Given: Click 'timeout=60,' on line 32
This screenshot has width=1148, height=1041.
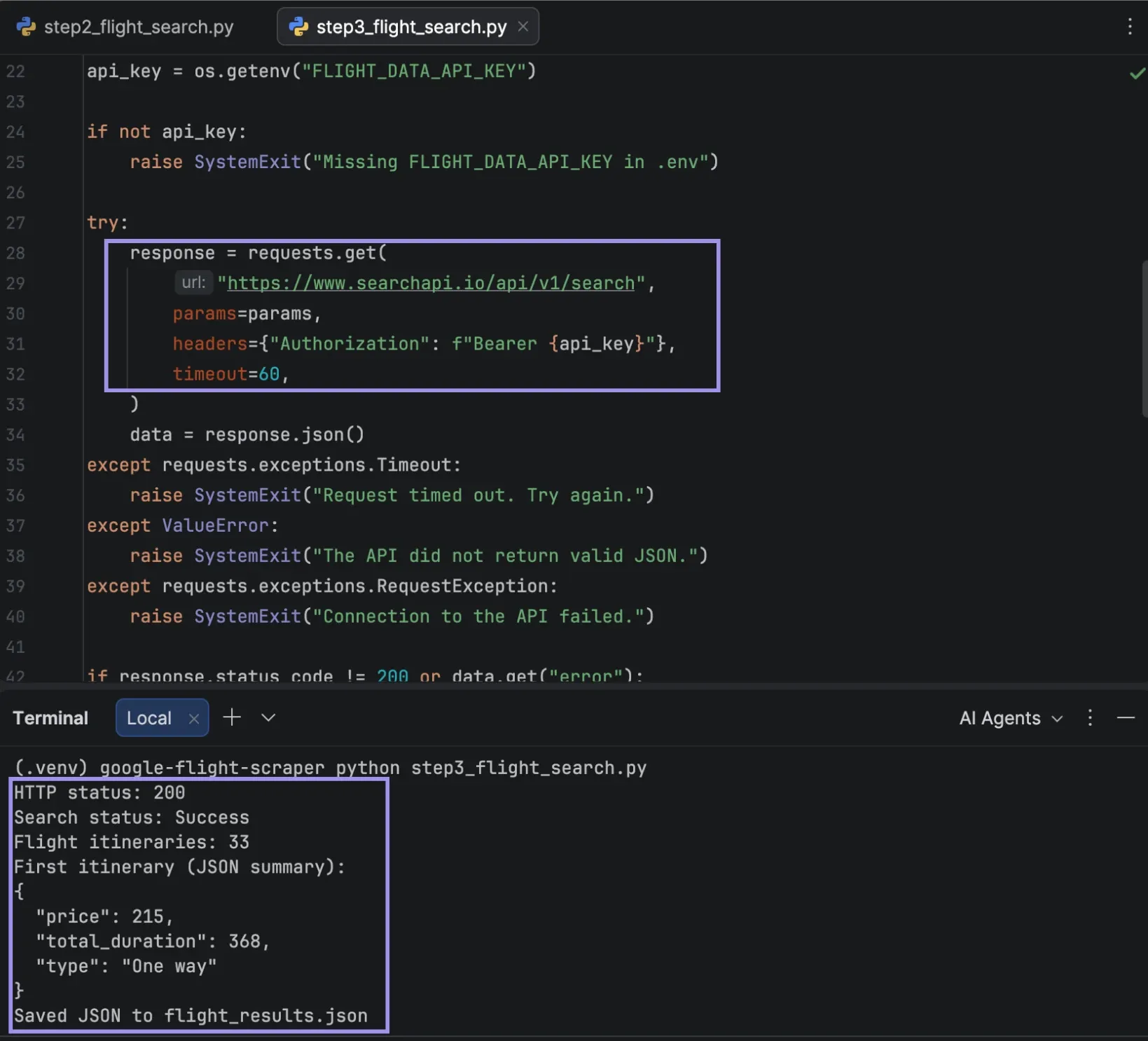Looking at the screenshot, I should click(231, 374).
